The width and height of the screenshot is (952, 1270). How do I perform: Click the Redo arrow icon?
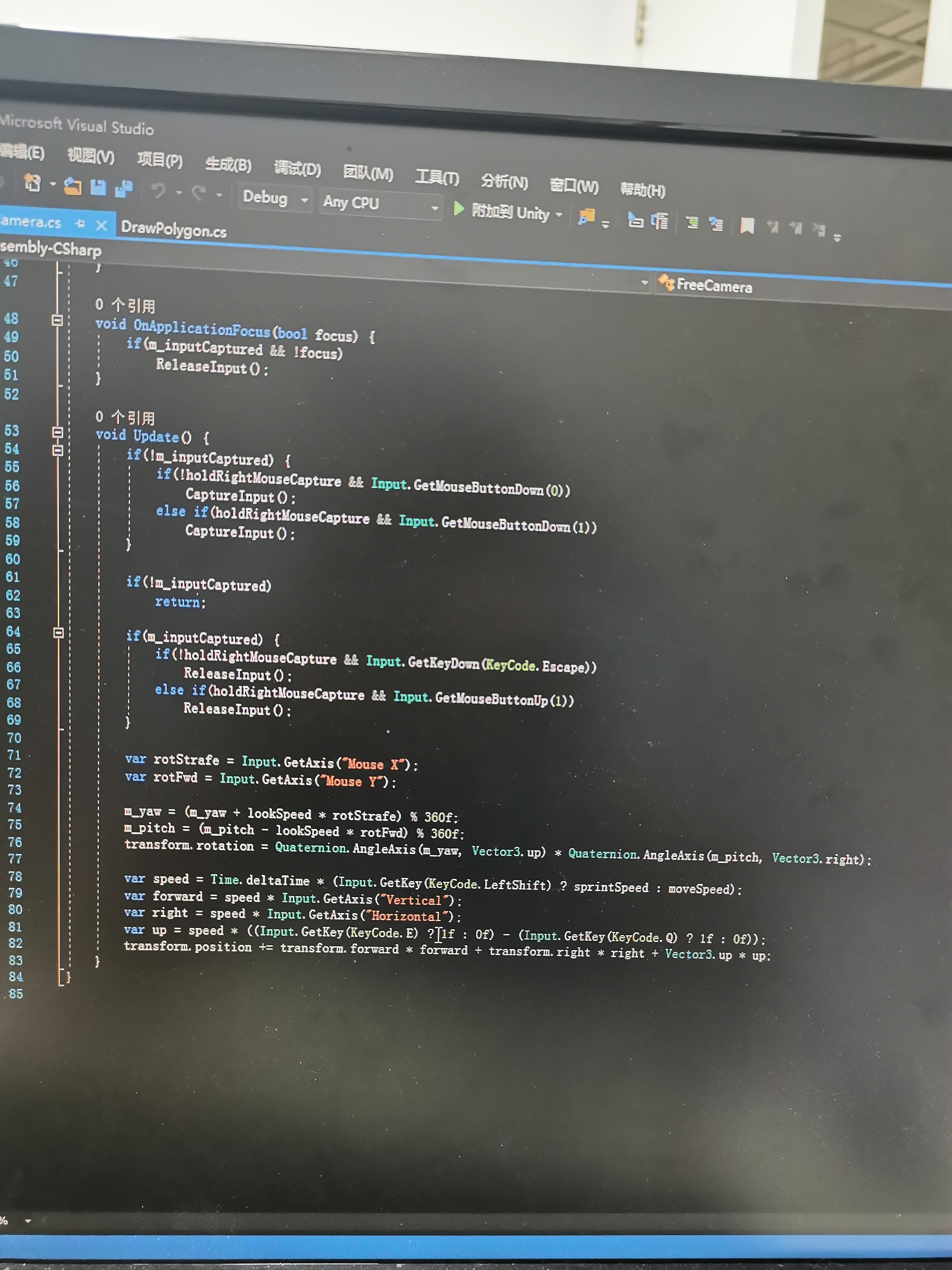199,193
